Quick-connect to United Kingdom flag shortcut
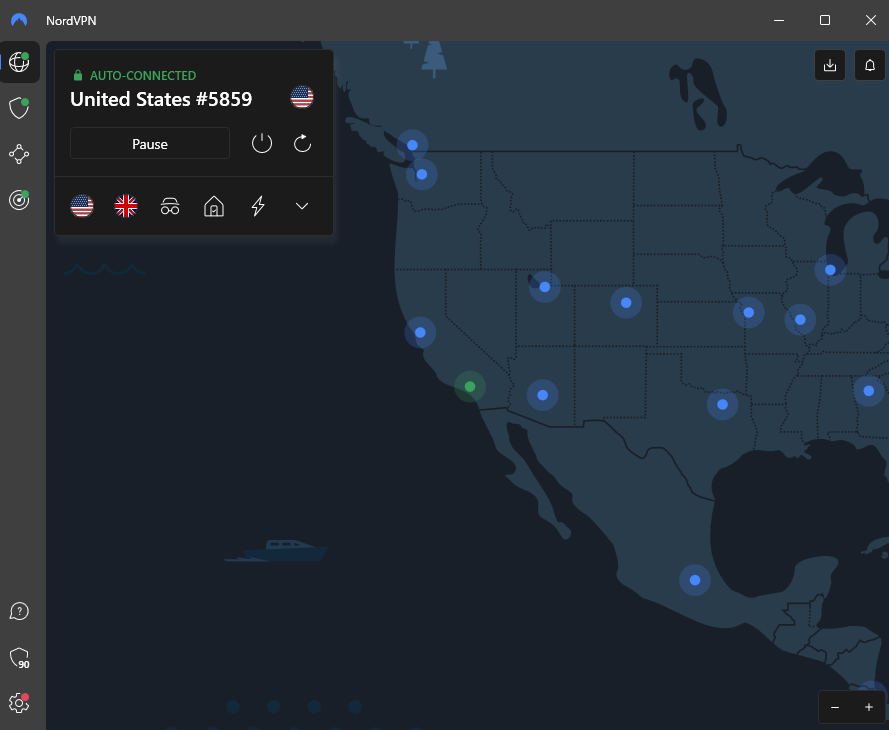The width and height of the screenshot is (889, 730). point(126,206)
